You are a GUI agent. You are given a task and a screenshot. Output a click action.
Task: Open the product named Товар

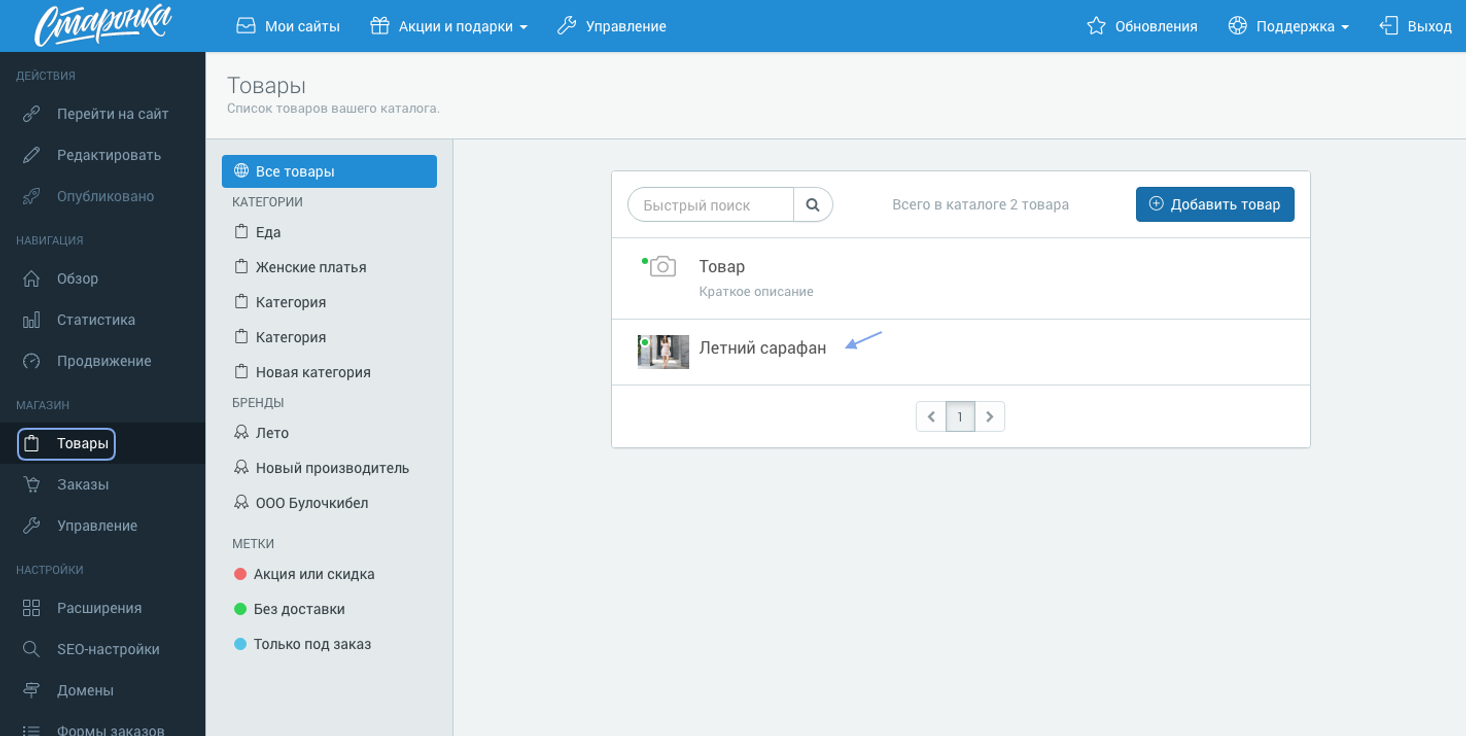[722, 267]
